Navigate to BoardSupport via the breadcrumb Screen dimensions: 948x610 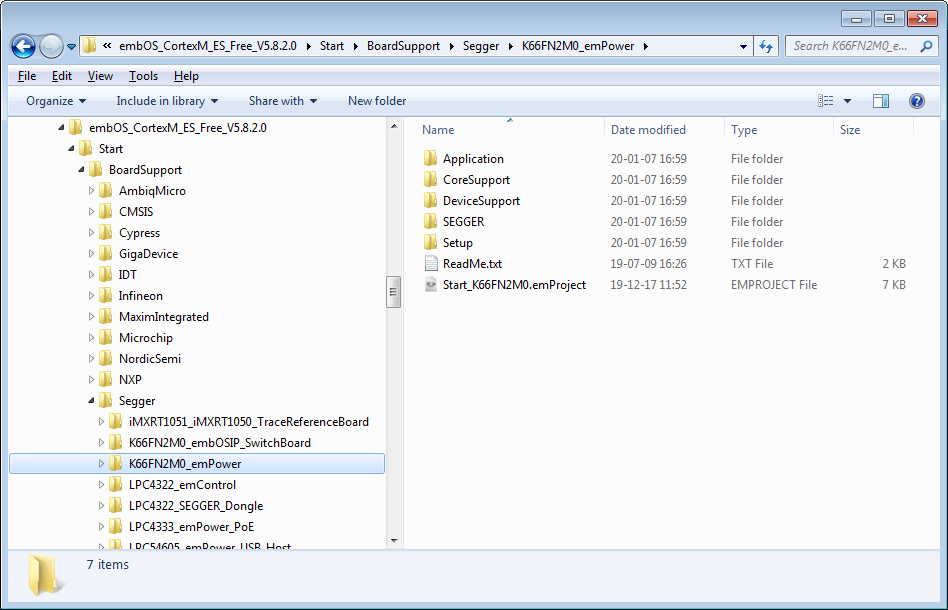(x=404, y=46)
